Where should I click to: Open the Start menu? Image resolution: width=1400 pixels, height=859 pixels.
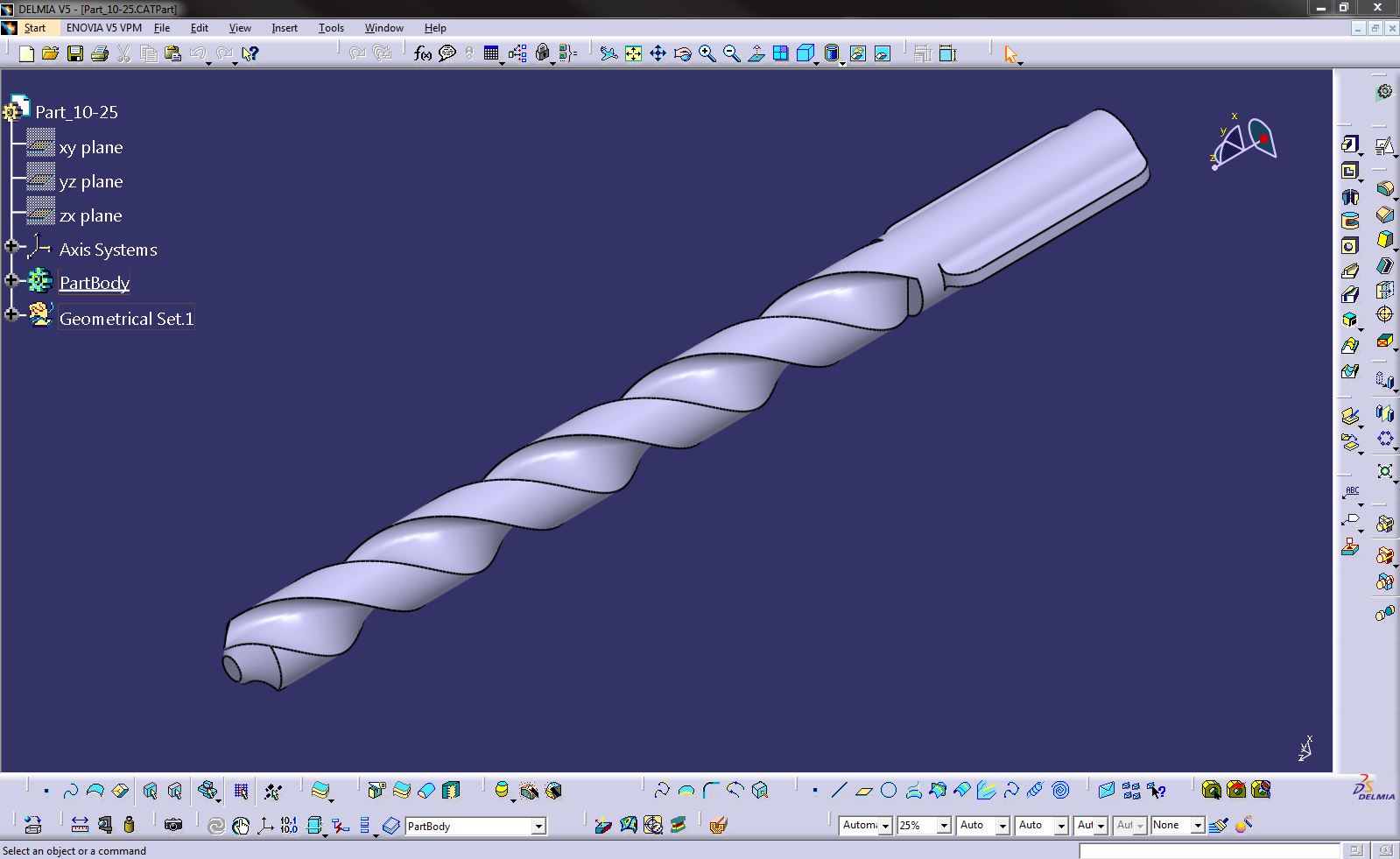pyautogui.click(x=34, y=28)
